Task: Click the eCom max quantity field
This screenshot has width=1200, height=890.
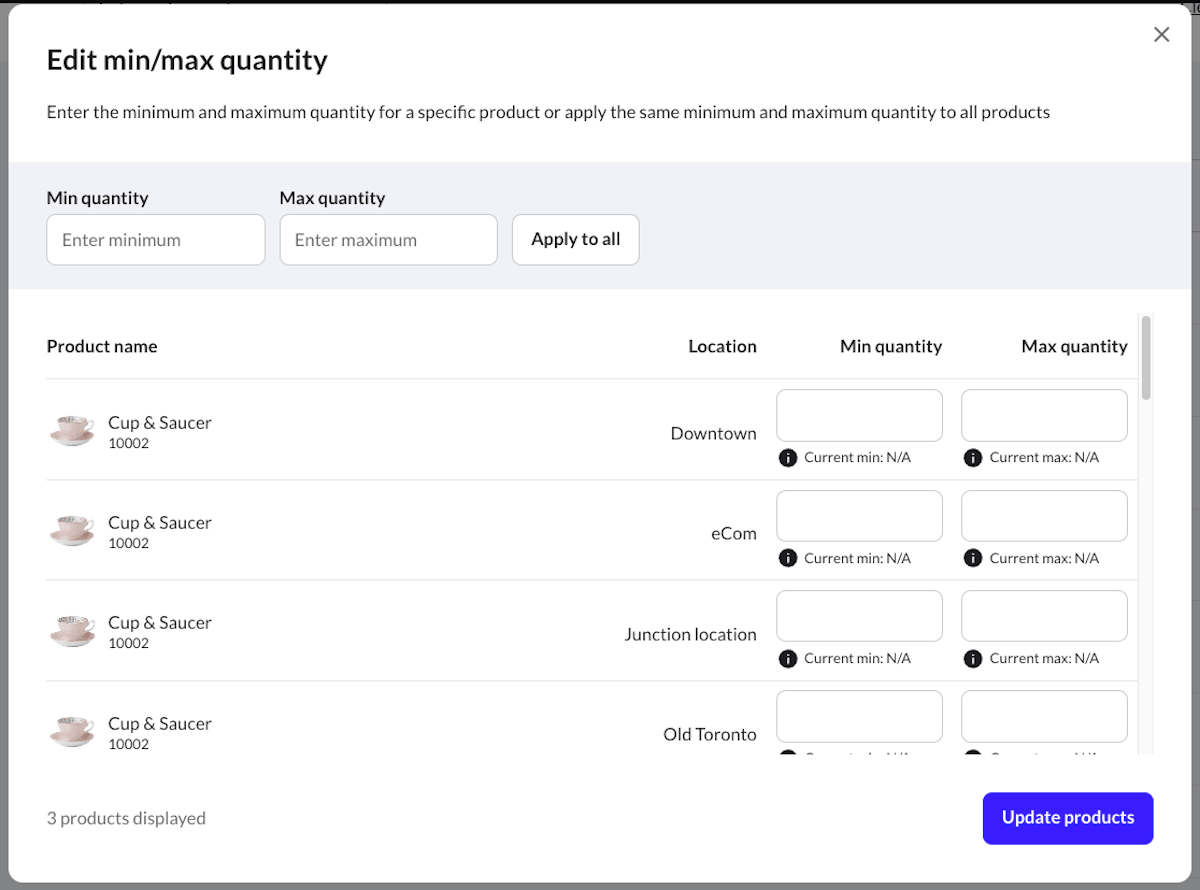Action: click(x=1045, y=516)
